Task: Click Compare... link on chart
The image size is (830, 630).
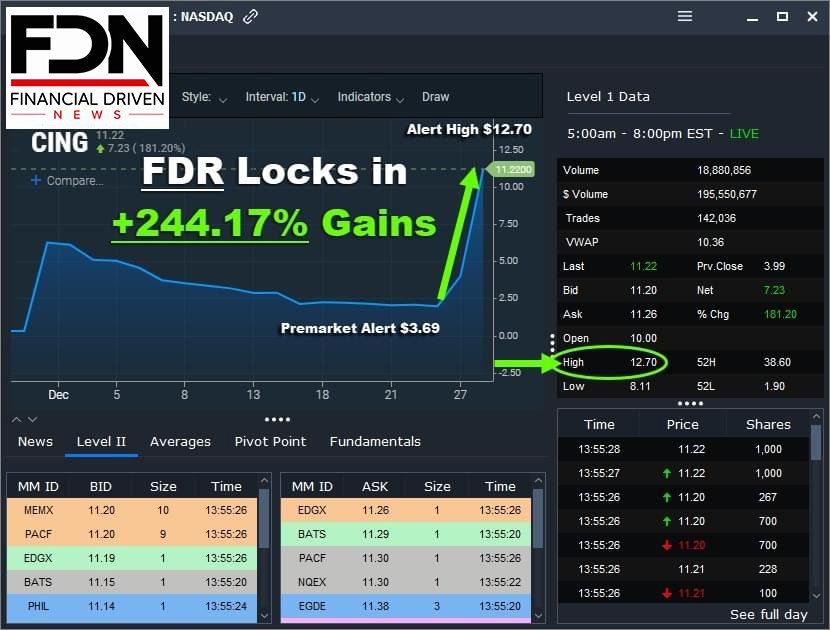Action: (x=75, y=181)
